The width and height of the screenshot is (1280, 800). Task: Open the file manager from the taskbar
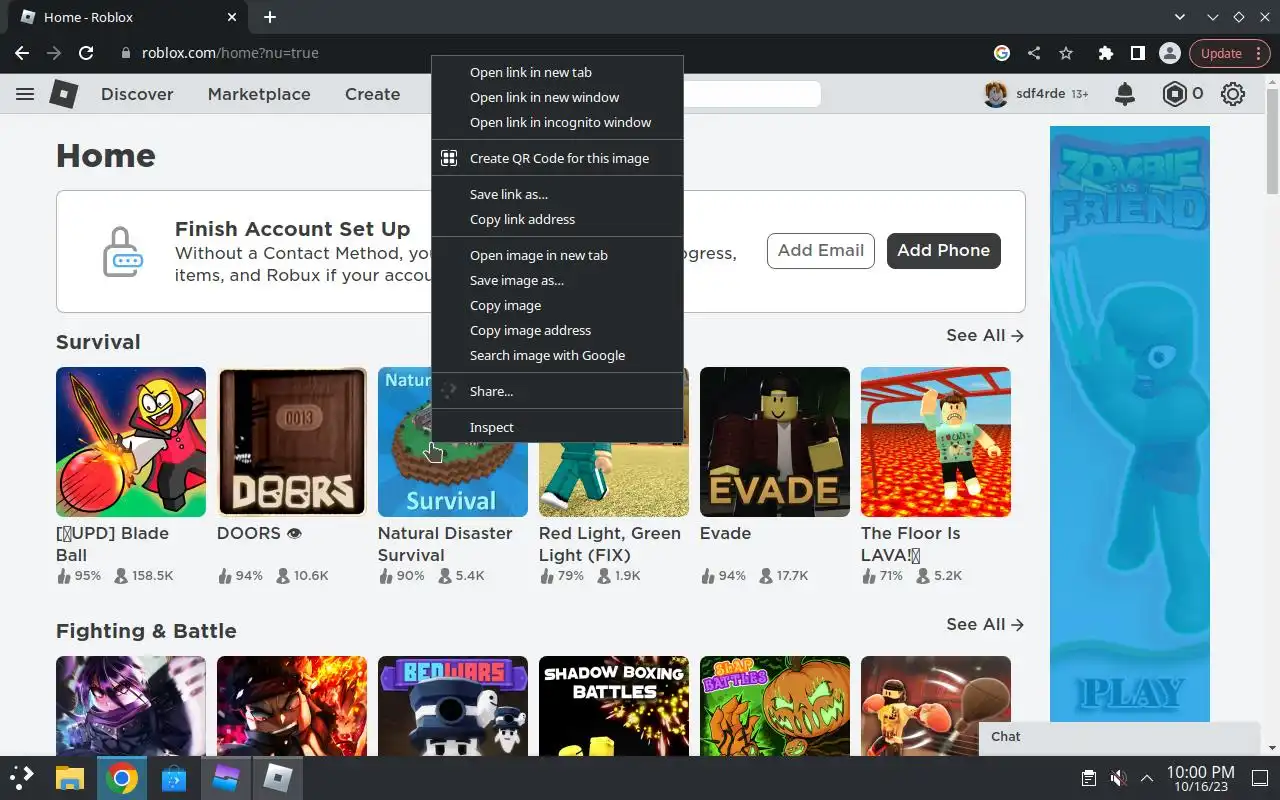(x=69, y=777)
